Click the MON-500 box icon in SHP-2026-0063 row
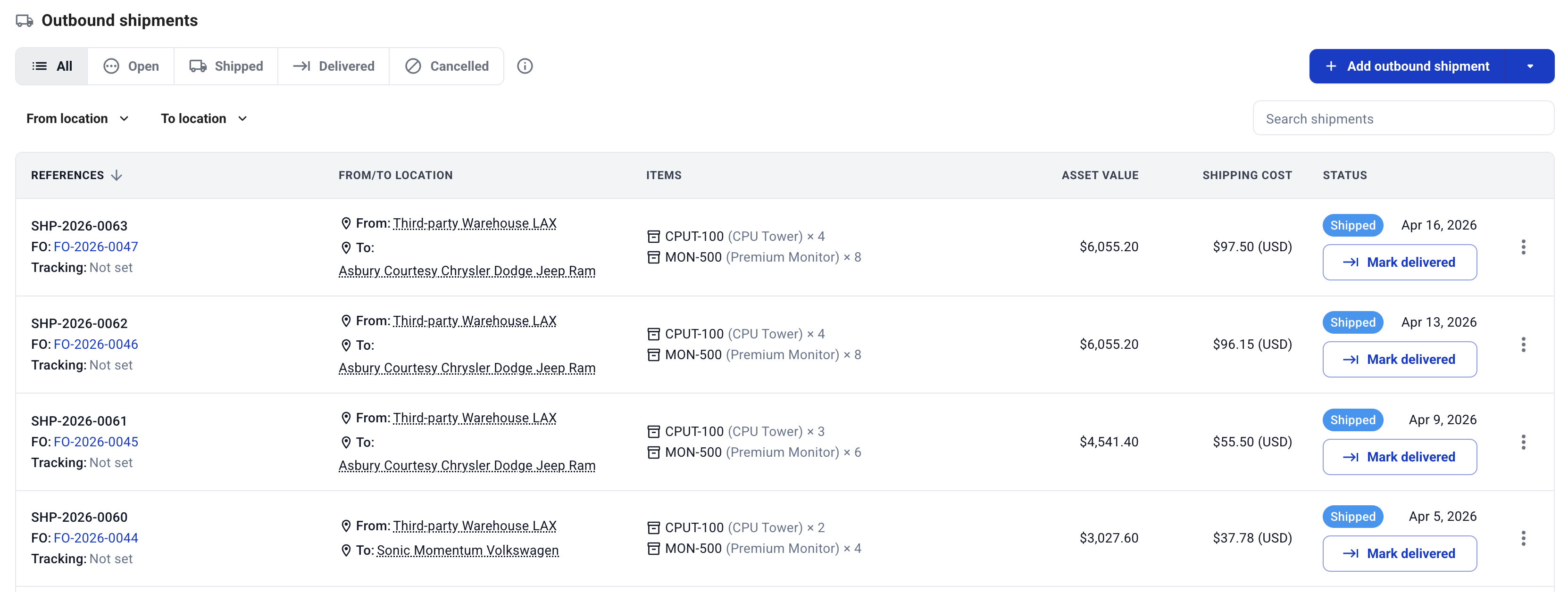The image size is (1568, 592). (653, 257)
